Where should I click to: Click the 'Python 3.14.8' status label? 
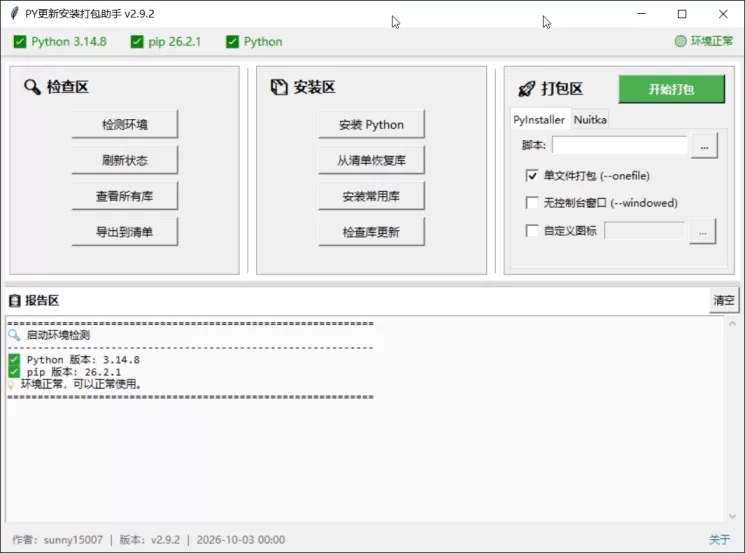click(x=69, y=42)
